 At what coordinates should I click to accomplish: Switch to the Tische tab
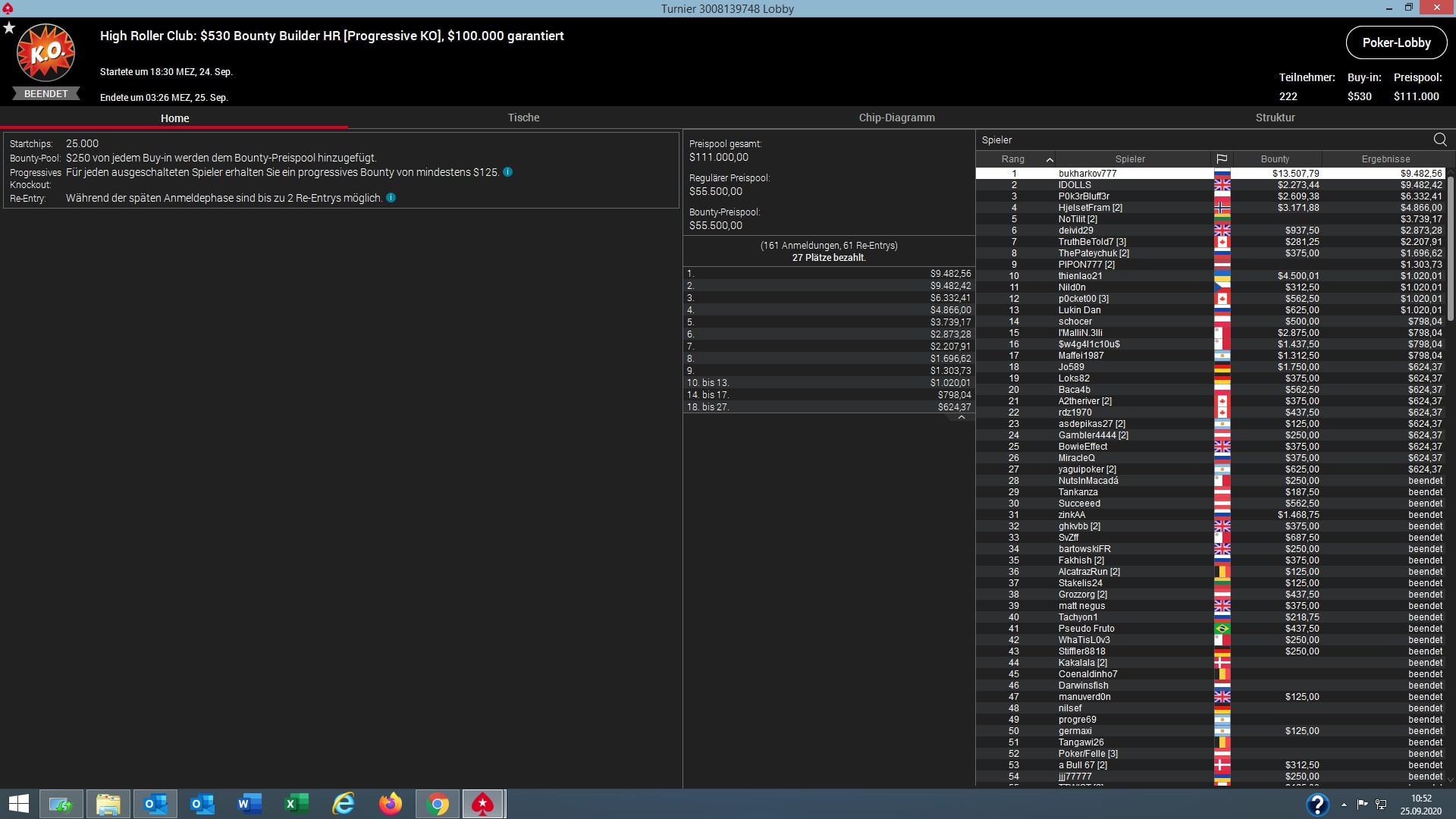[x=523, y=118]
